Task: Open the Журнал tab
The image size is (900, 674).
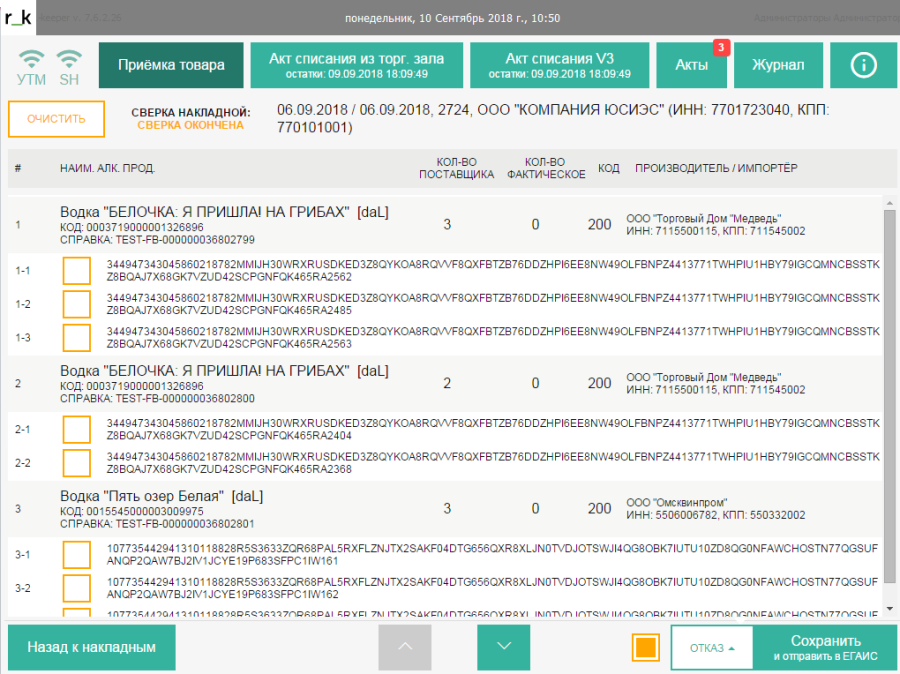Action: (x=777, y=65)
